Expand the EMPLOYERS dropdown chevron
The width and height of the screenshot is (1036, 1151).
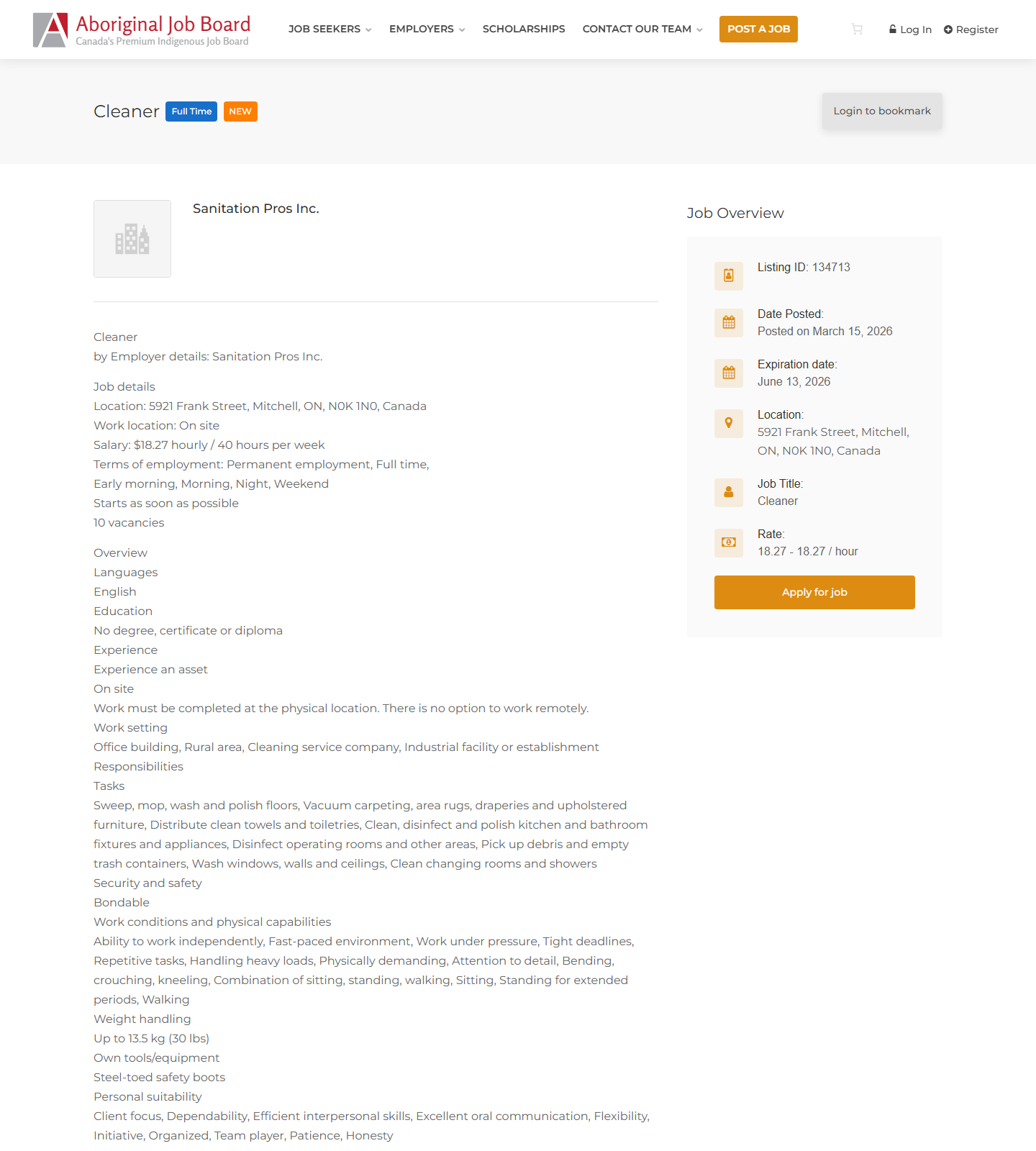[x=461, y=29]
